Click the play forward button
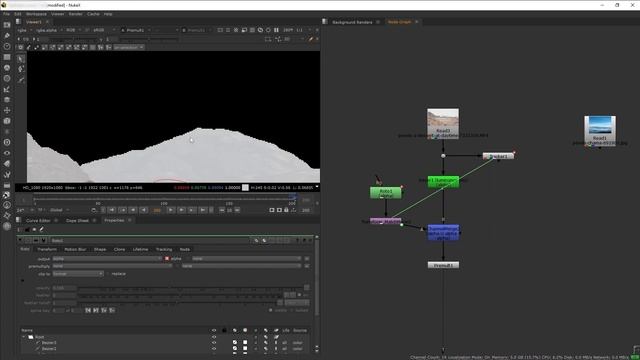Screen dimensions: 640x360 click(171, 210)
